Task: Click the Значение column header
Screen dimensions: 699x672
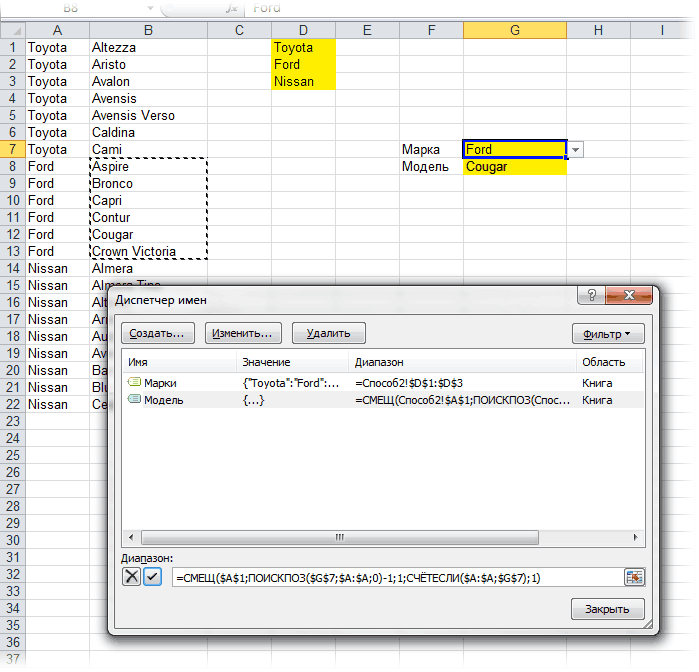Action: pyautogui.click(x=292, y=362)
